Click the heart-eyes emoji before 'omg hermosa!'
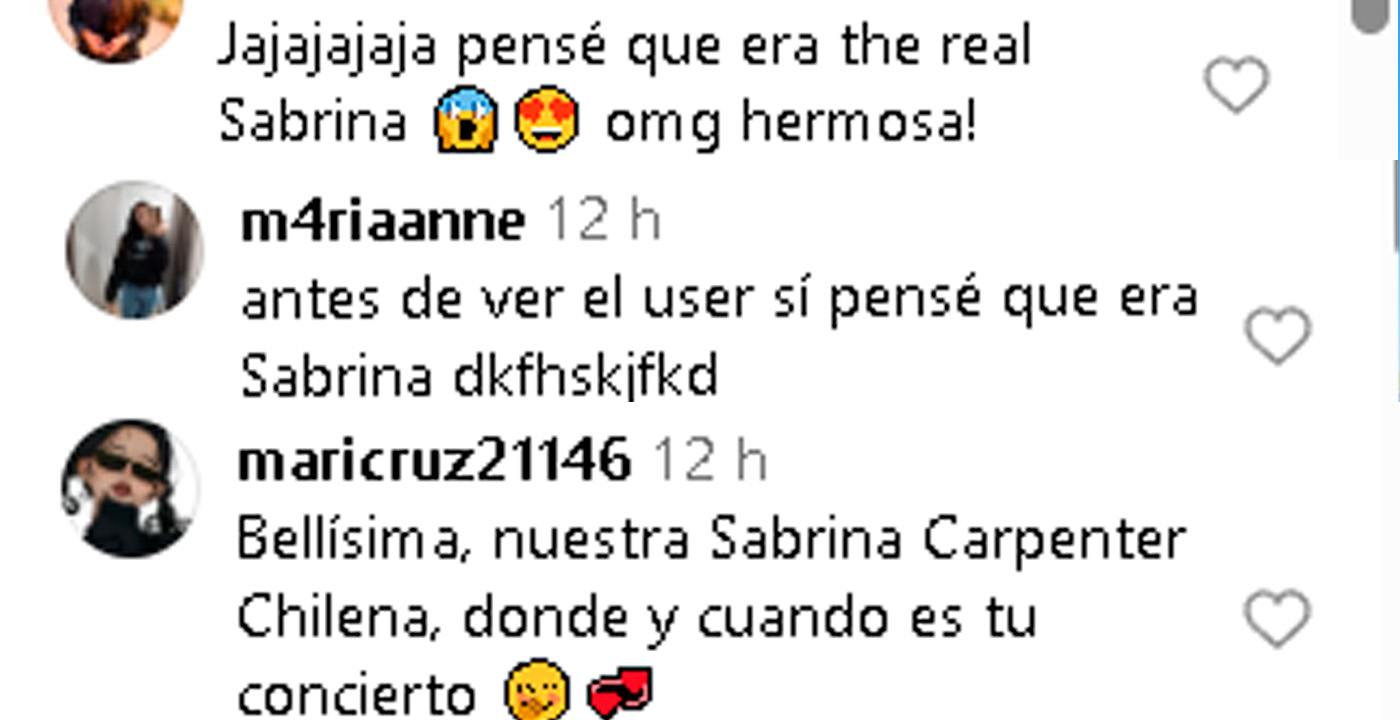The width and height of the screenshot is (1400, 720). [547, 120]
